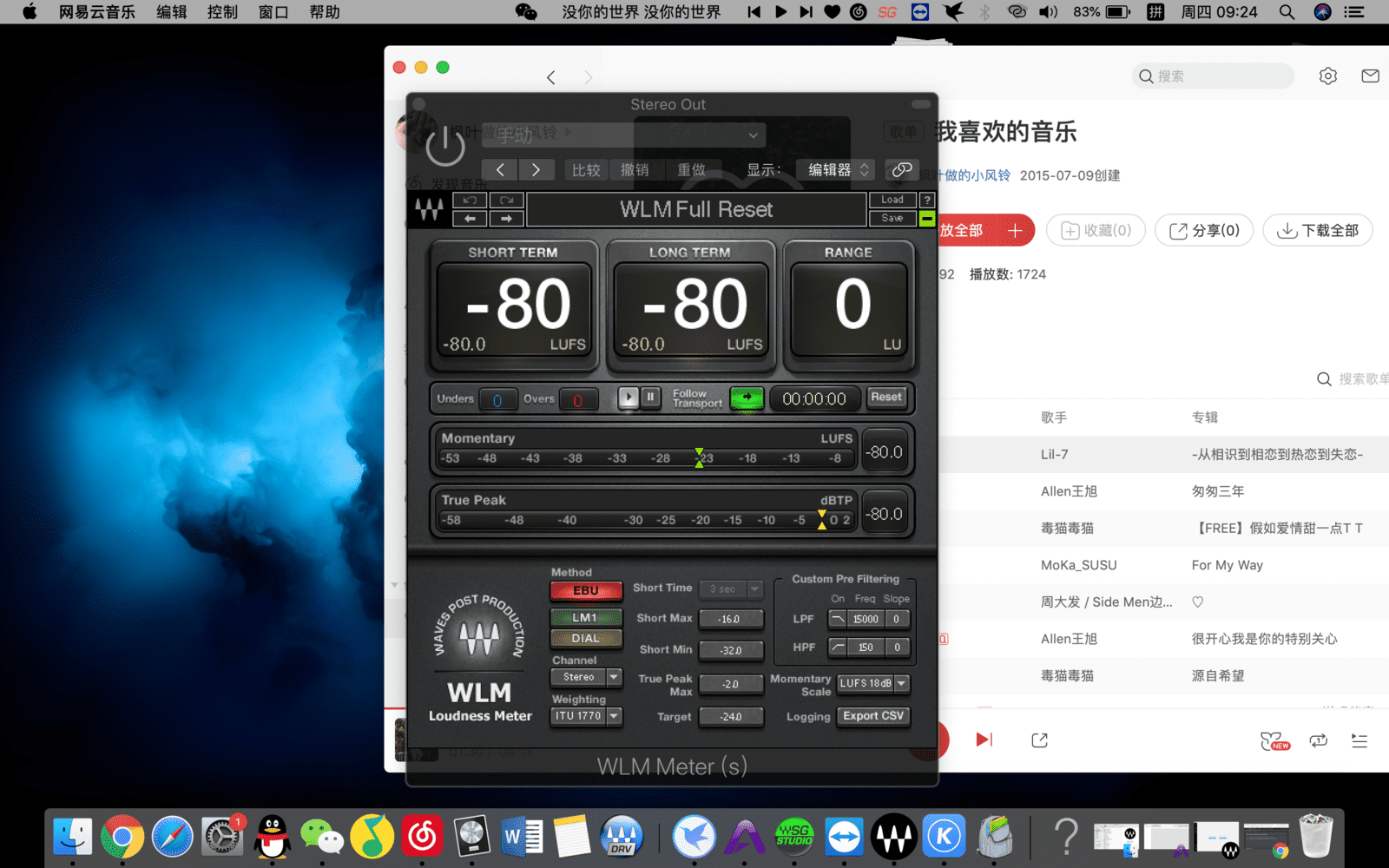Select the EBU method button

tap(586, 590)
